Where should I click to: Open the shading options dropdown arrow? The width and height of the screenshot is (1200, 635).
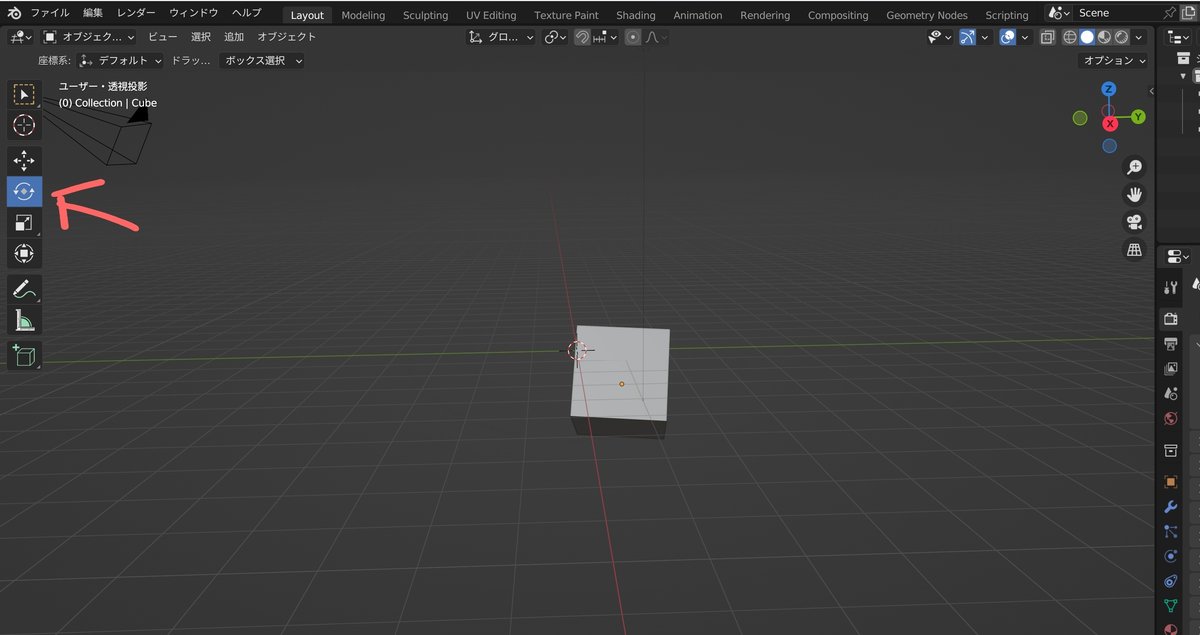(x=1139, y=37)
